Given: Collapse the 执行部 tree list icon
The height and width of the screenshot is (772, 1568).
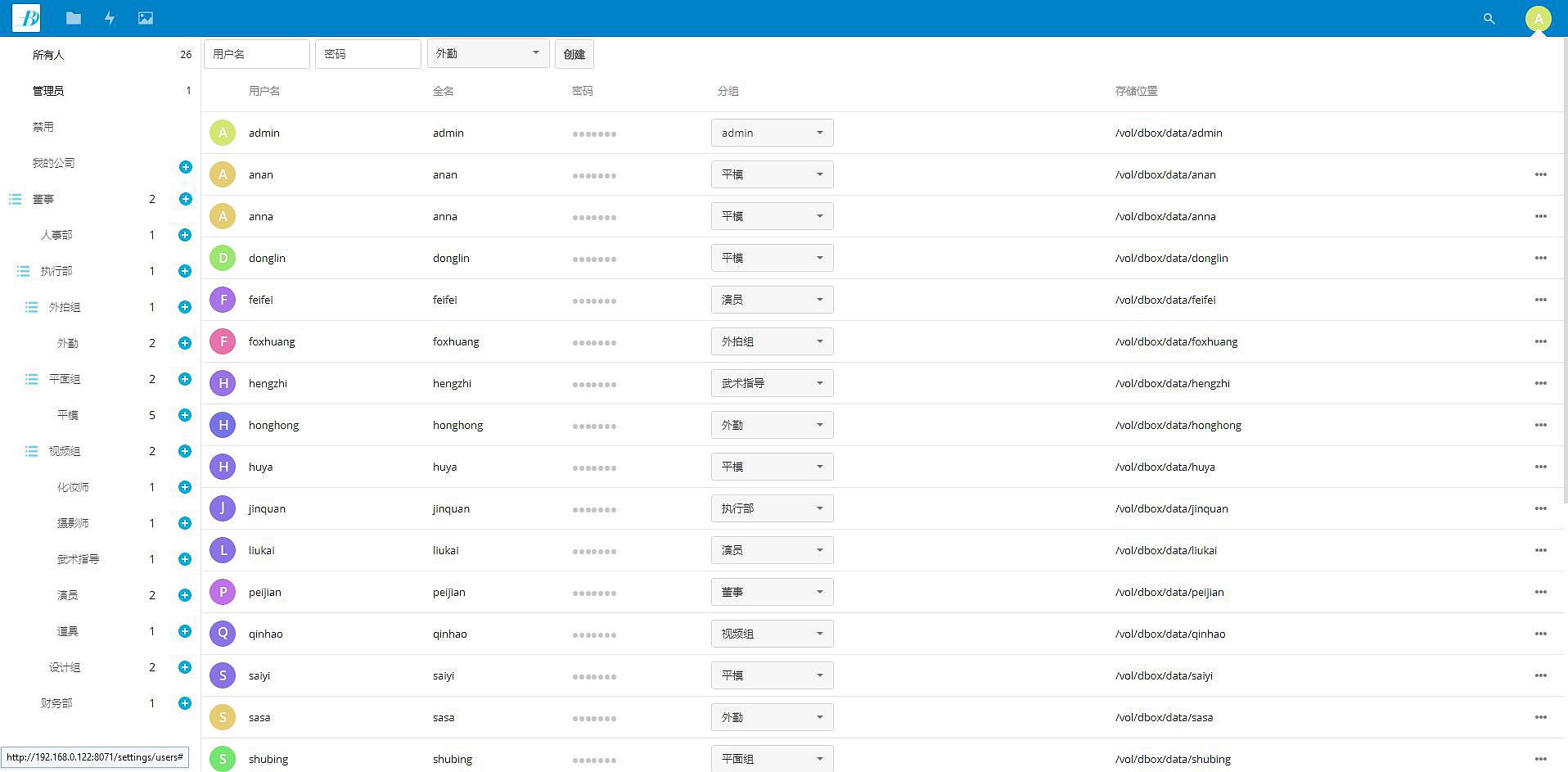Looking at the screenshot, I should pyautogui.click(x=23, y=271).
